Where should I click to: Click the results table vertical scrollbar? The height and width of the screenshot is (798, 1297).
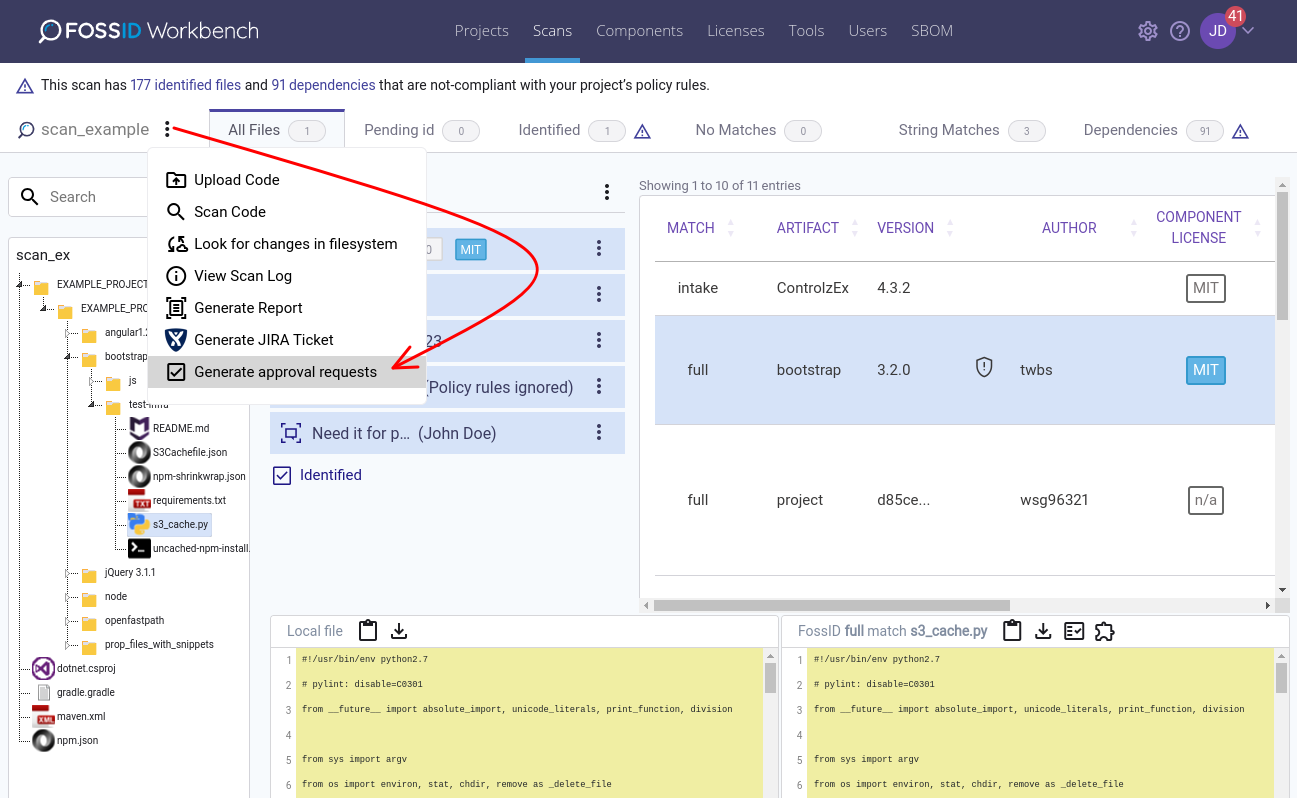[x=1282, y=255]
